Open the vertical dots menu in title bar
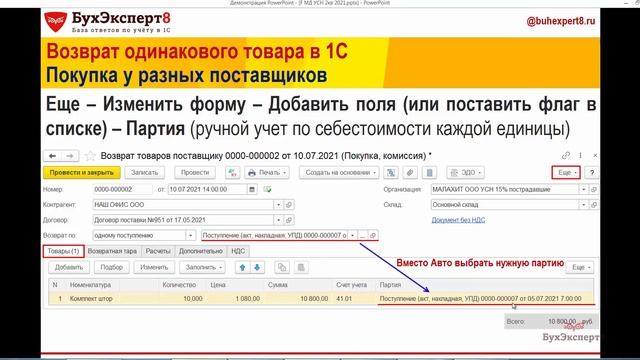The image size is (640, 360). pyautogui.click(x=580, y=156)
